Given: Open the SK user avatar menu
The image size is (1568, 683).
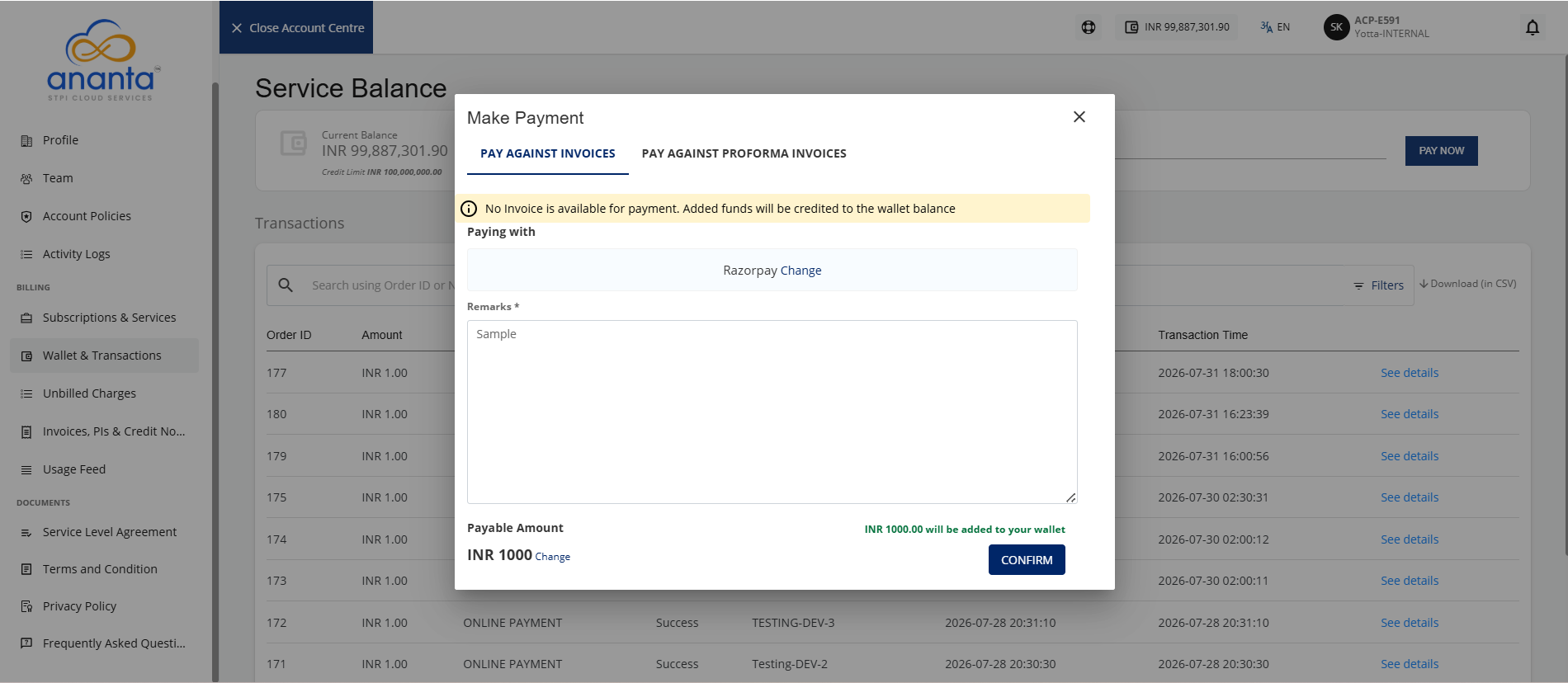Looking at the screenshot, I should tap(1336, 27).
